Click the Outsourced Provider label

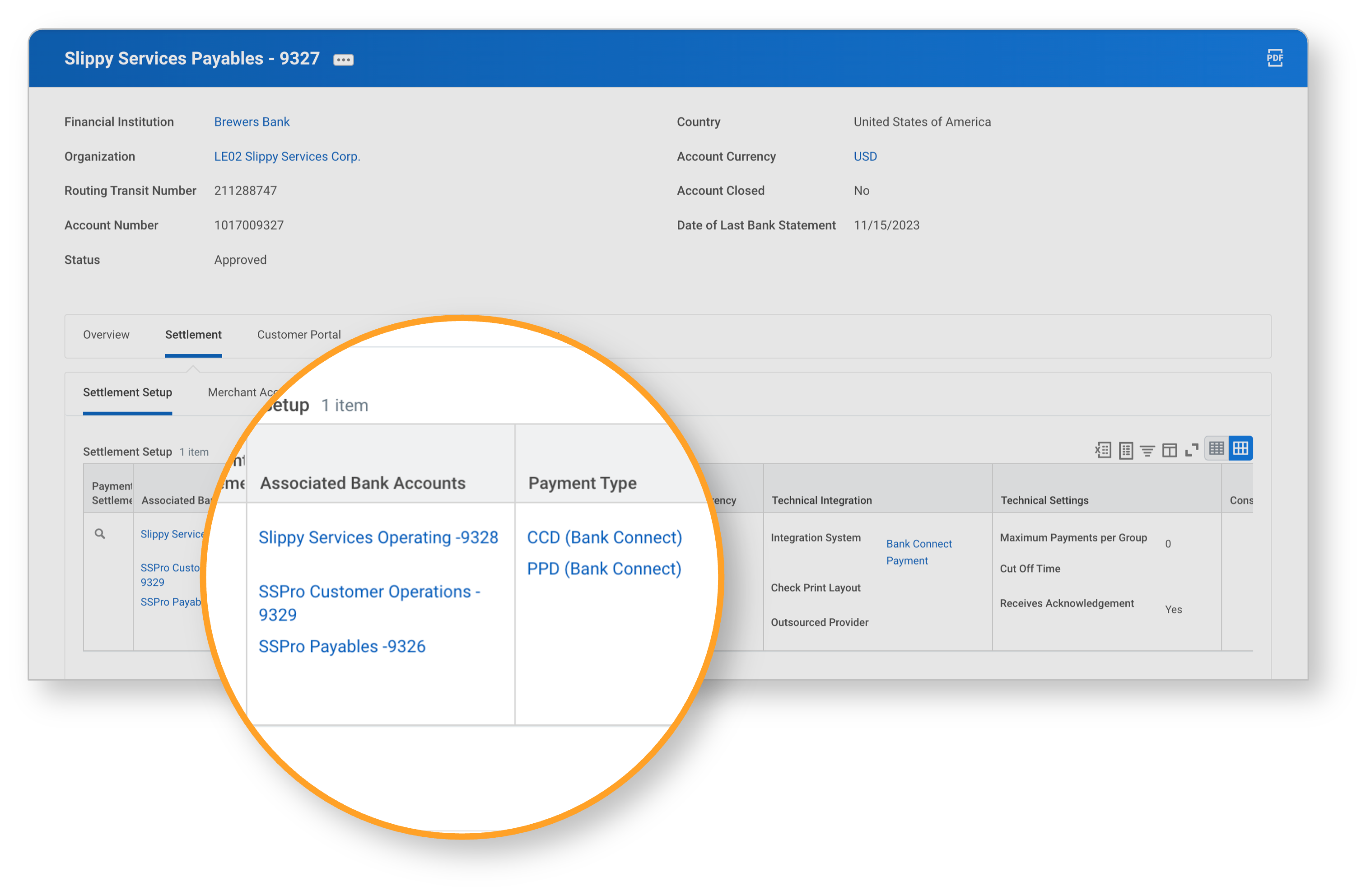pos(819,621)
